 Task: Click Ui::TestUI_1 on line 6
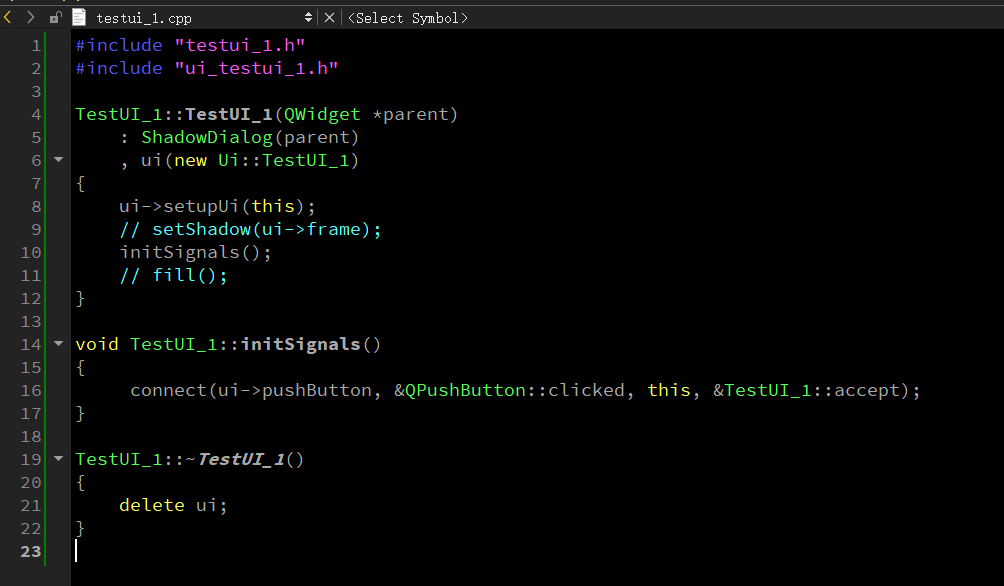coord(284,160)
